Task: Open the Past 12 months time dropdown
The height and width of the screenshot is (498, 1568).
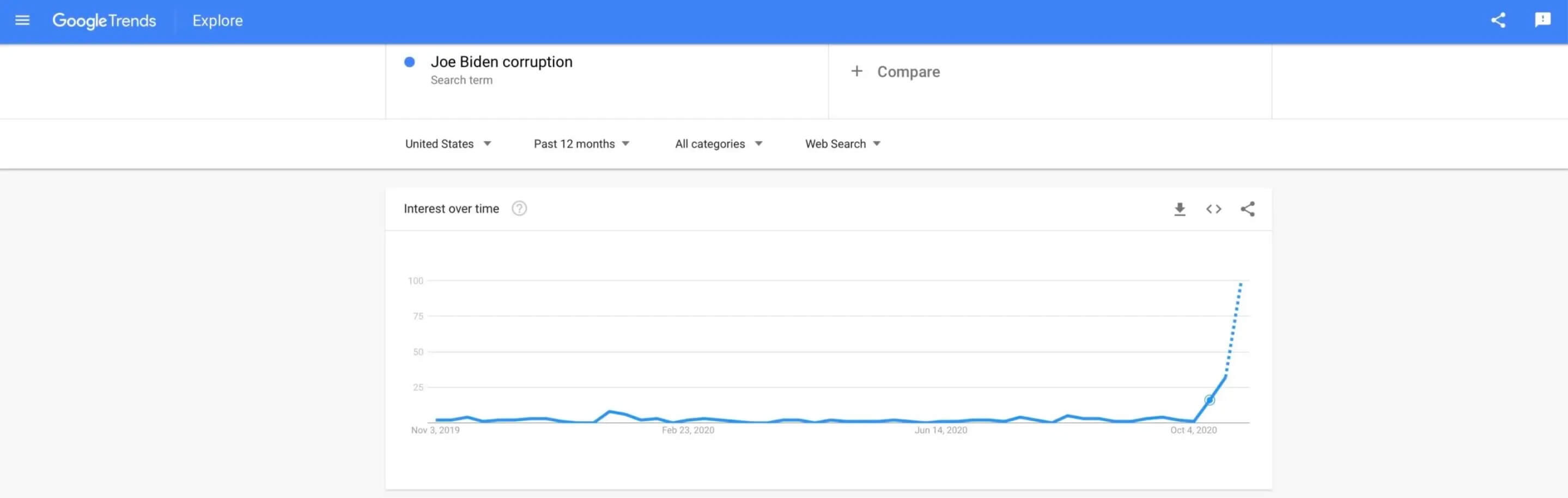Action: click(x=581, y=144)
